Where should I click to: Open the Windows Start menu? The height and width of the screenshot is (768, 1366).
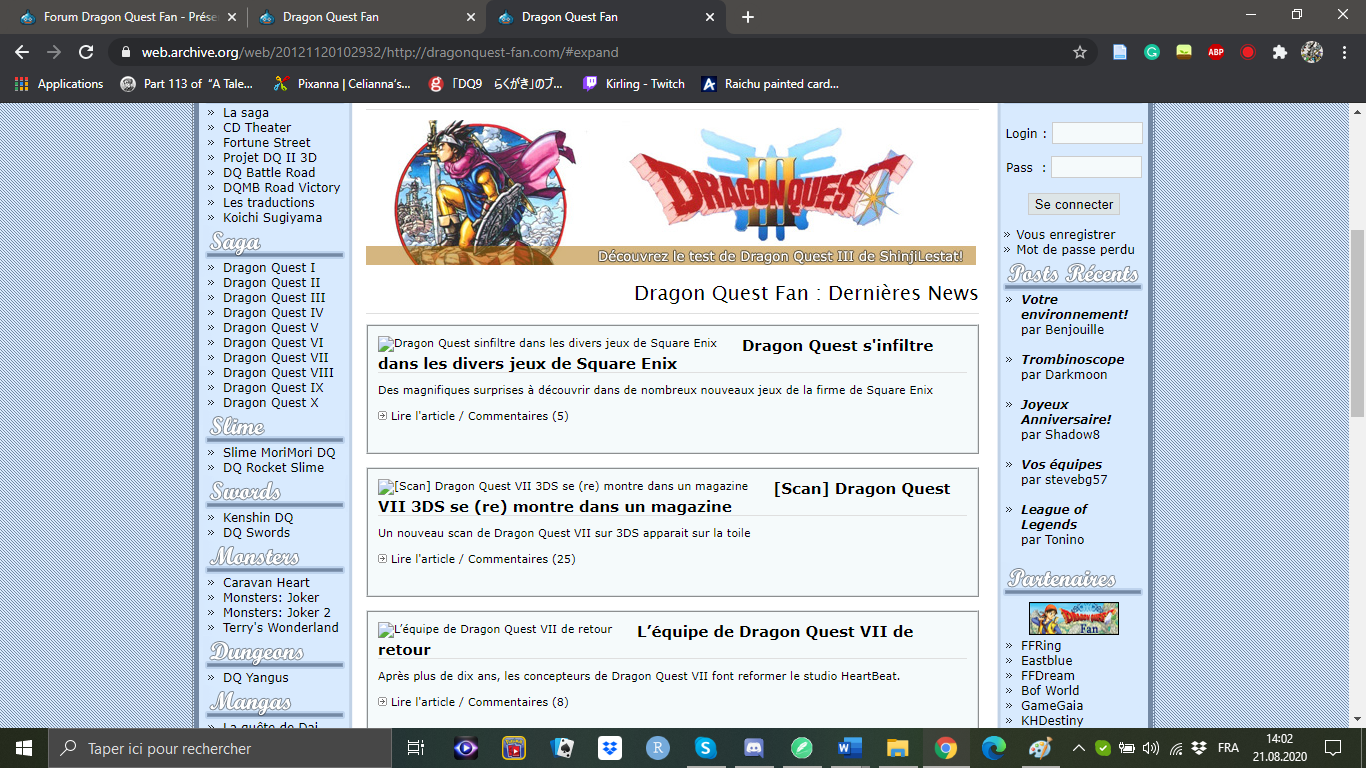point(24,748)
